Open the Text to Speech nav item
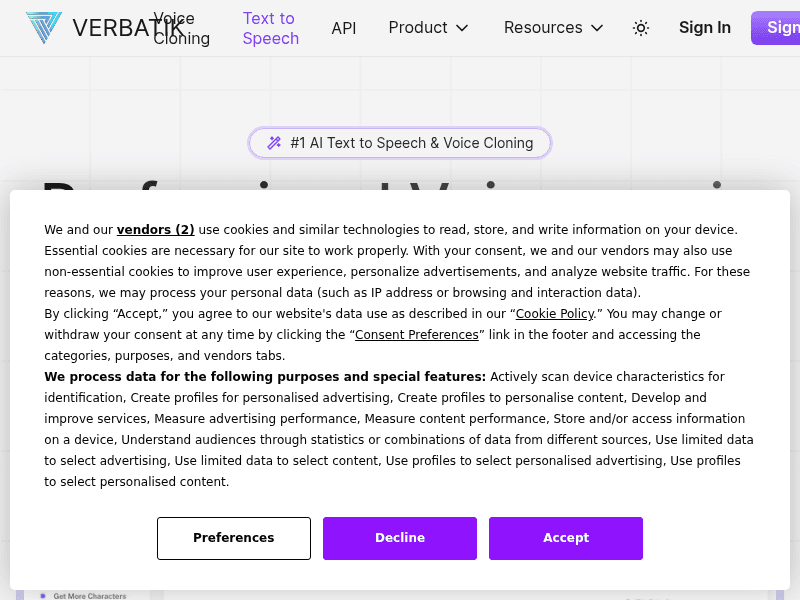 pos(271,28)
